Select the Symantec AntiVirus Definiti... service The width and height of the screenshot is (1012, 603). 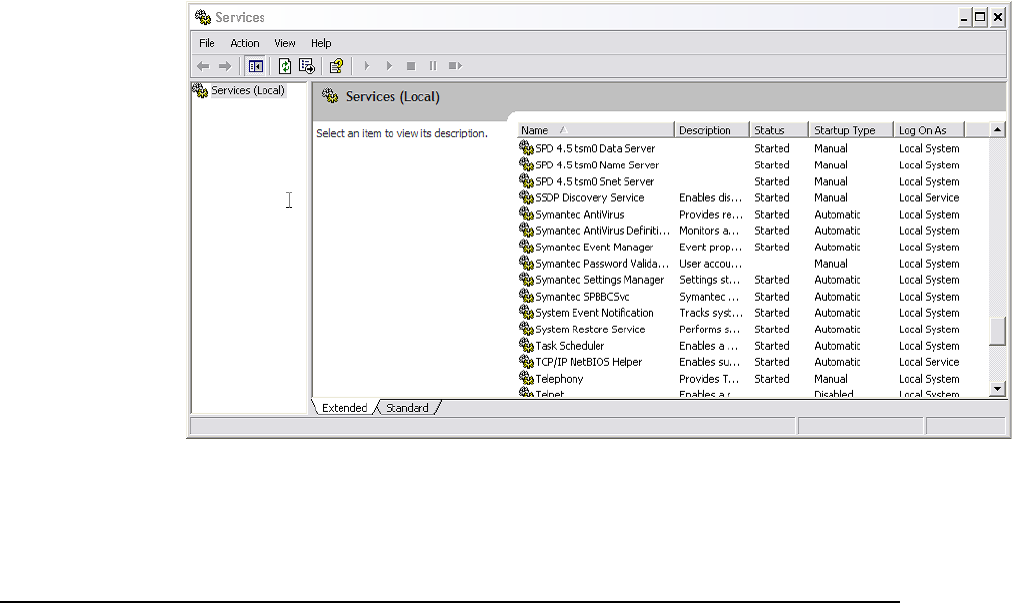click(602, 230)
